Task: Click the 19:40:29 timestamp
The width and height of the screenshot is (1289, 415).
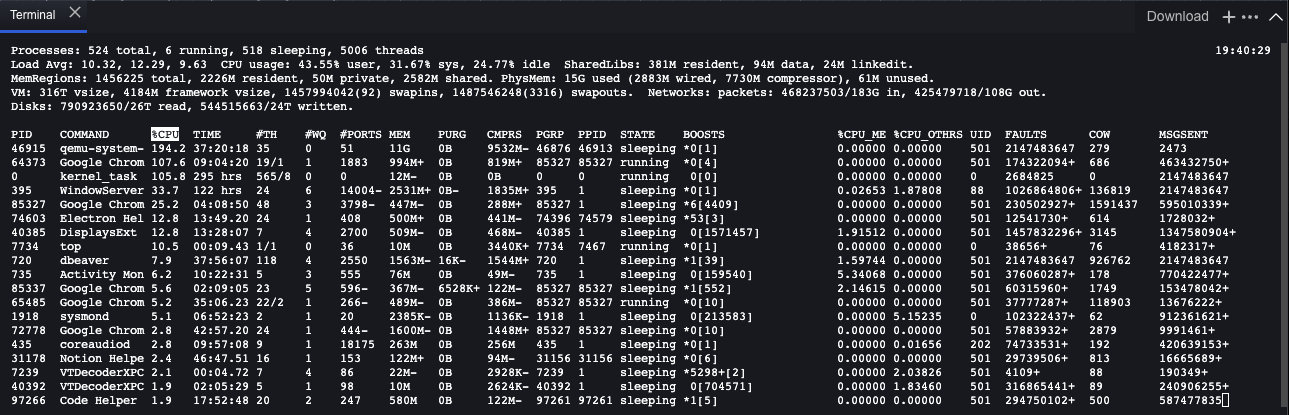Action: pyautogui.click(x=1245, y=50)
